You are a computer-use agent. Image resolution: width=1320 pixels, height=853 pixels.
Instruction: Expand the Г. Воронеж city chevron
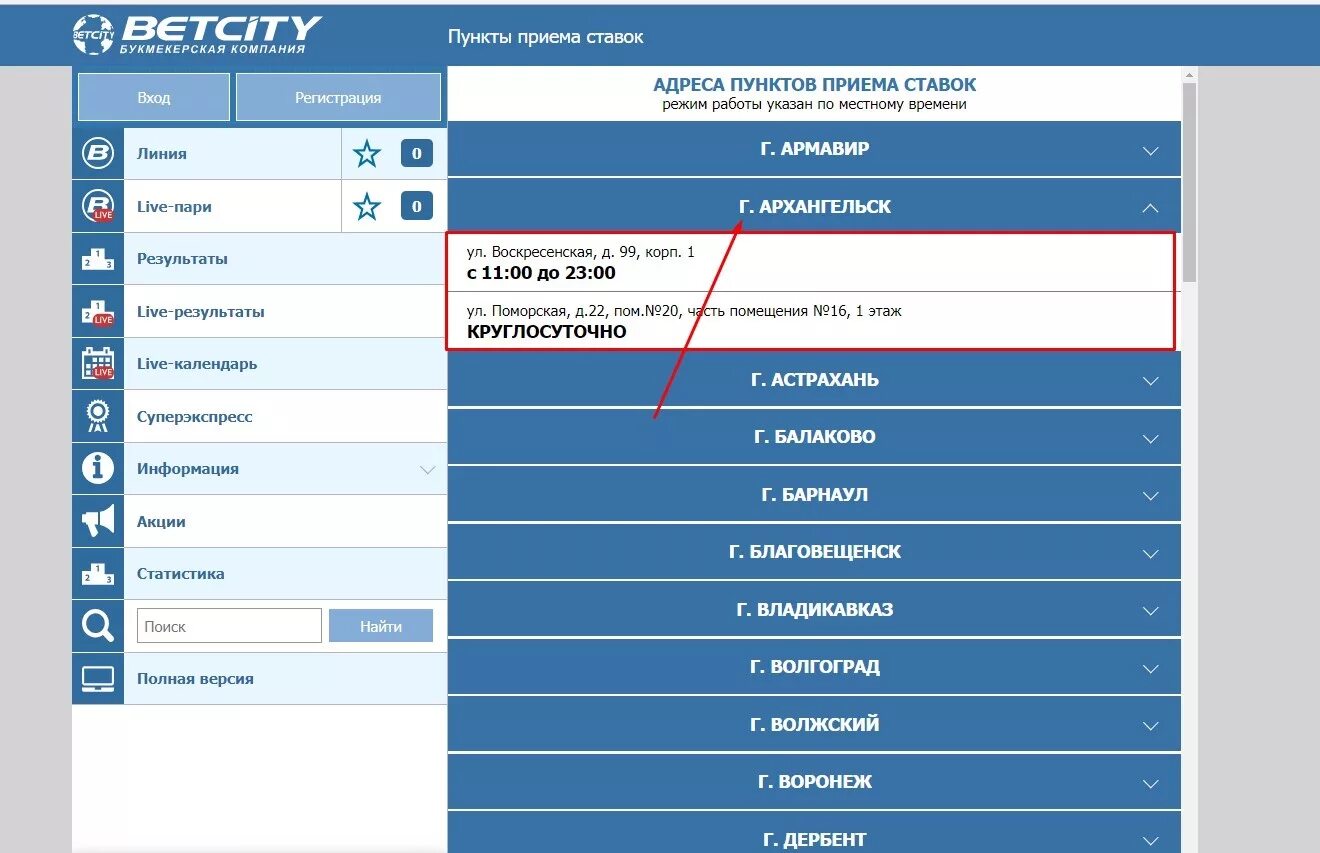1150,784
